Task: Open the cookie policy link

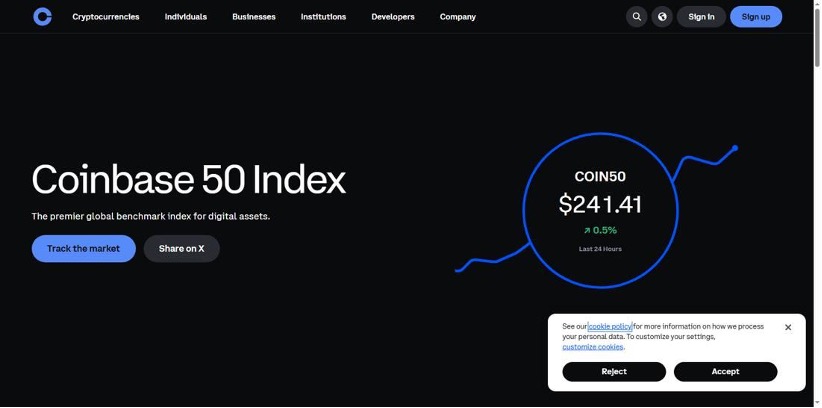Action: (610, 326)
